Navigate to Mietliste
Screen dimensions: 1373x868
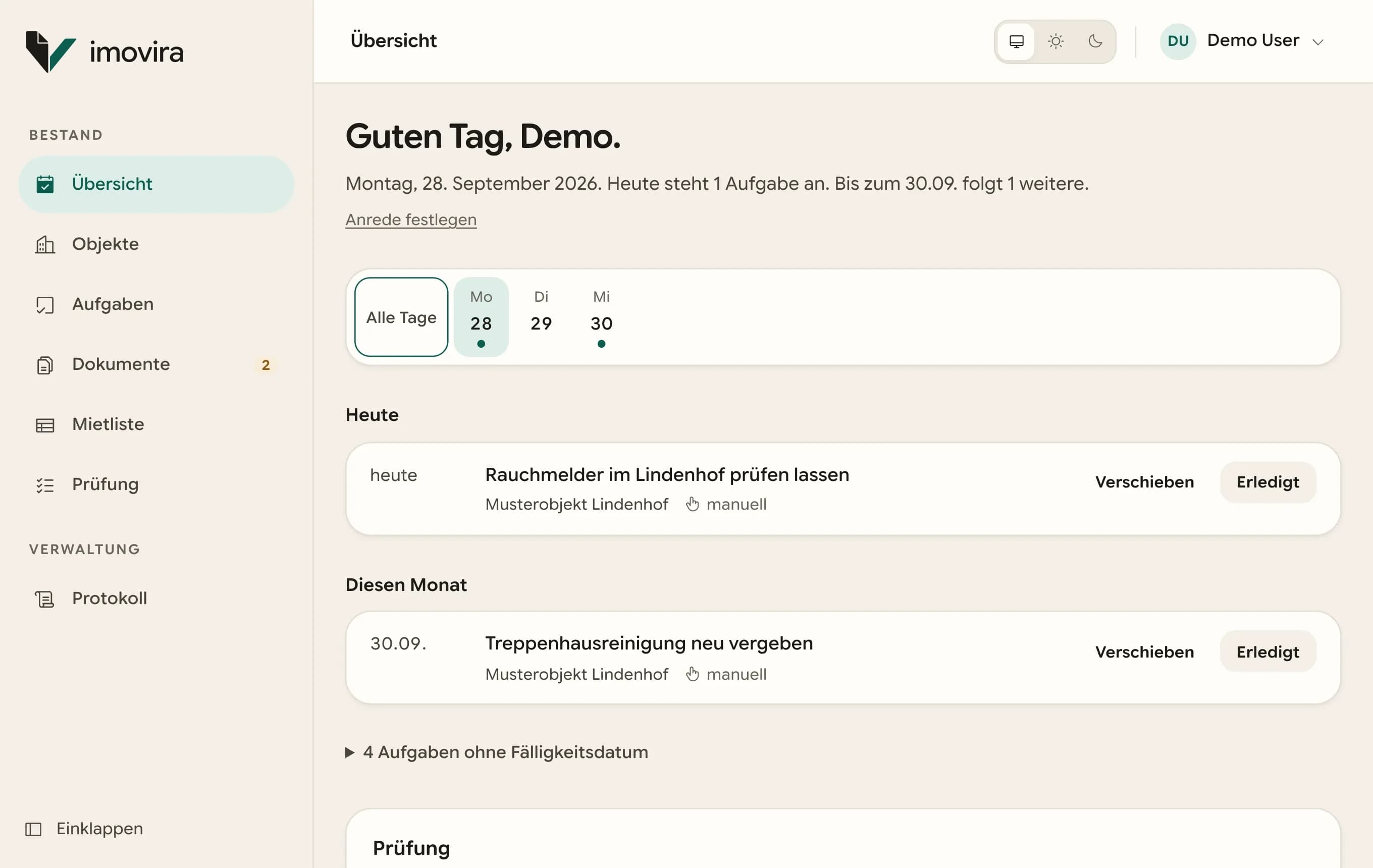point(156,425)
